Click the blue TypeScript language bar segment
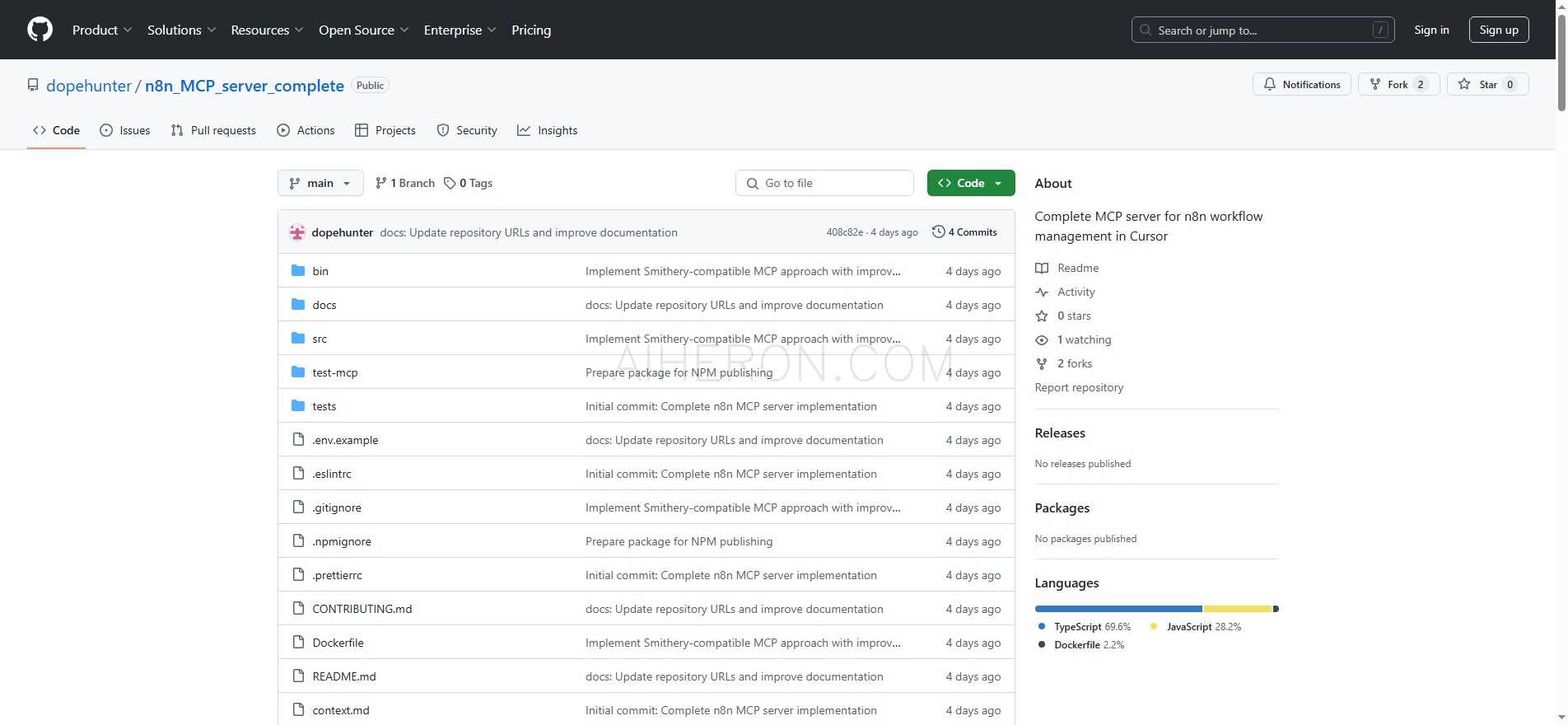Viewport: 1568px width, 725px height. click(x=1119, y=609)
